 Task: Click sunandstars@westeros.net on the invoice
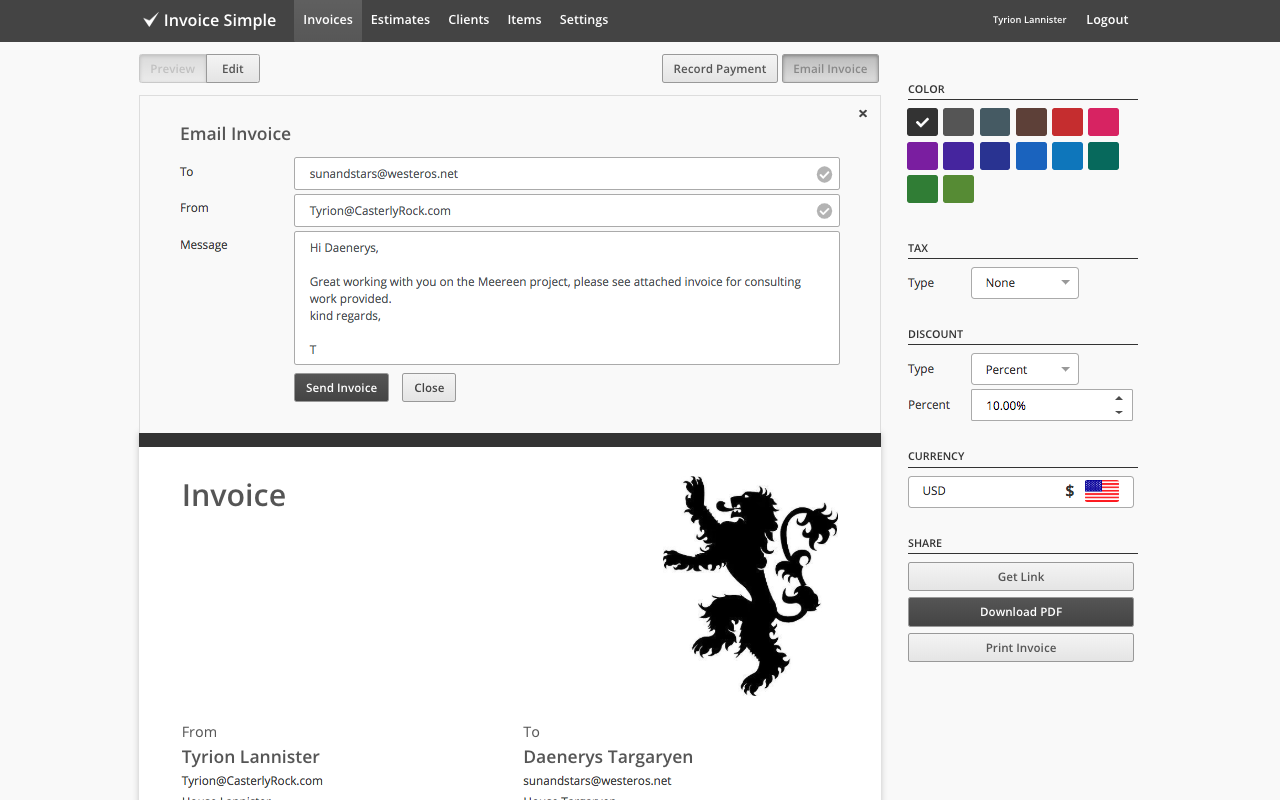pos(597,781)
